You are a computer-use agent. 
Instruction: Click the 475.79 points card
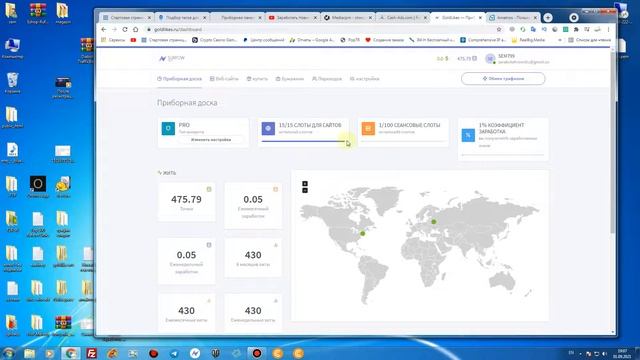[x=187, y=202]
